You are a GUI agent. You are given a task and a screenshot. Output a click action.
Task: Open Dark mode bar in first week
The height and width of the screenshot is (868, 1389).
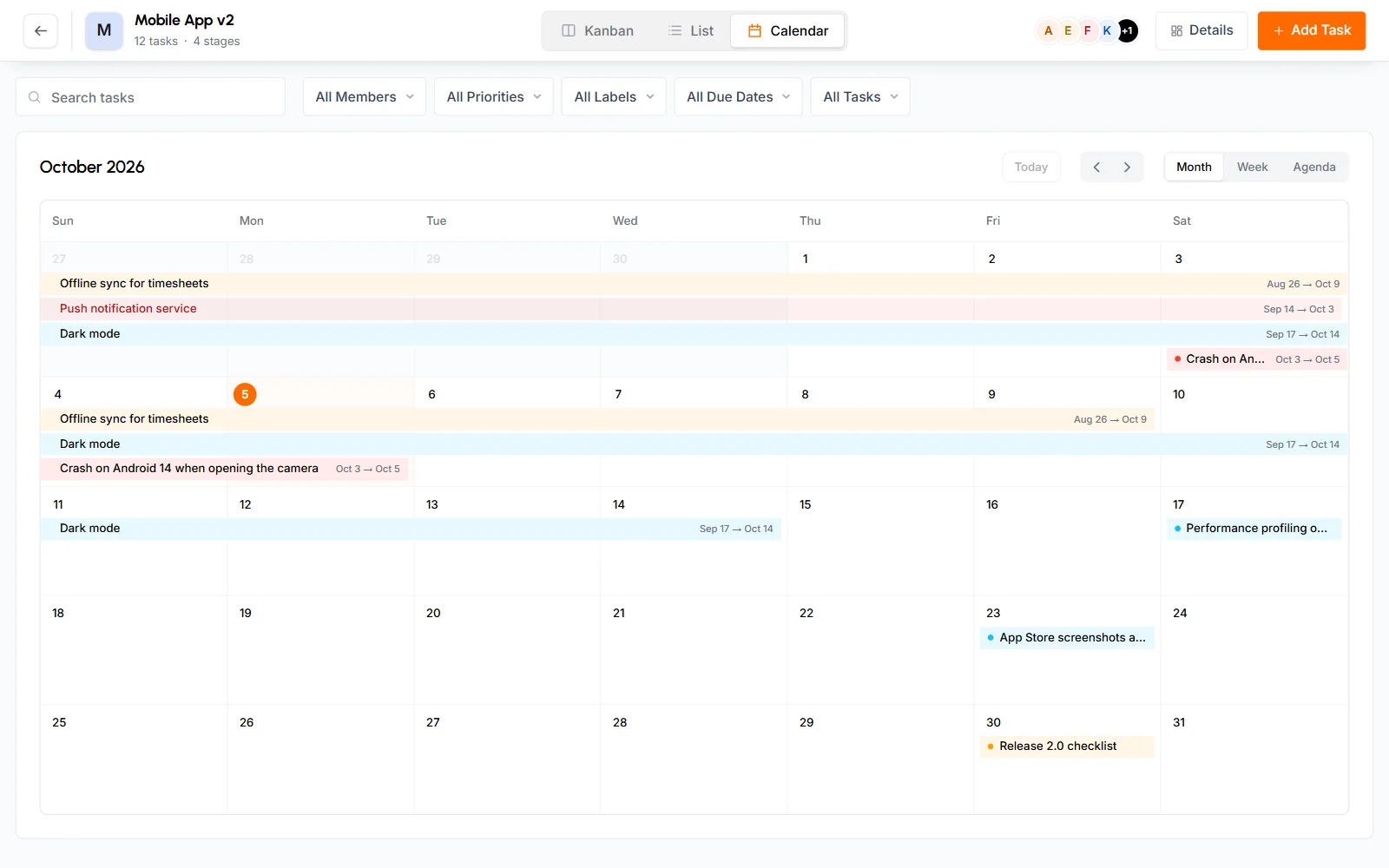(x=694, y=334)
